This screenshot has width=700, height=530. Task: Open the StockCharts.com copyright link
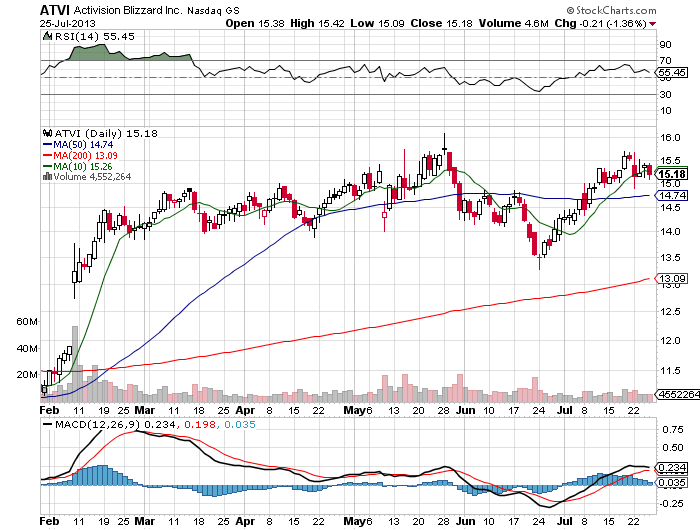tap(612, 10)
